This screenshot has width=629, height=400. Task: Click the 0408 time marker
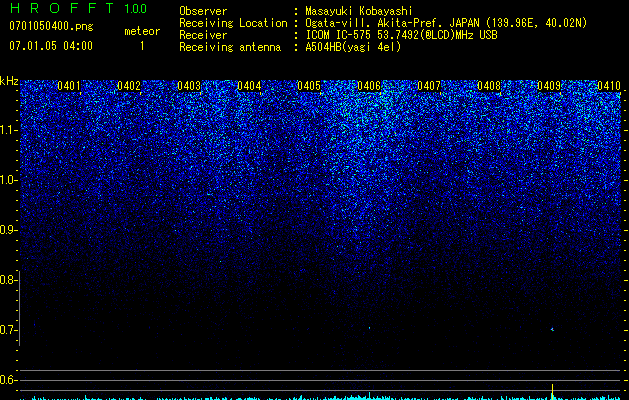pos(489,86)
